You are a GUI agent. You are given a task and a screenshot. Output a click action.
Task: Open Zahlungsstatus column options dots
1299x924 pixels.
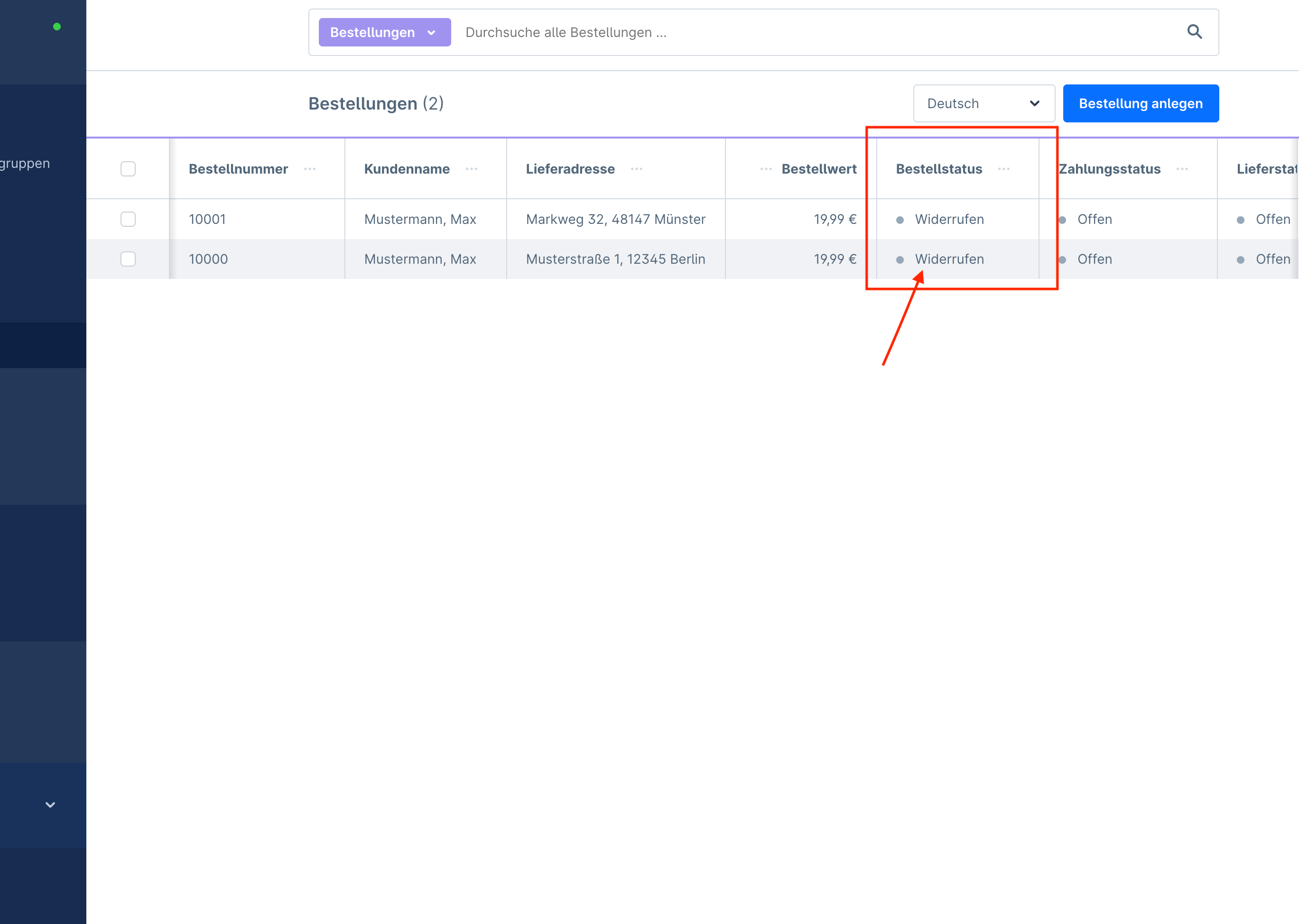(x=1182, y=169)
